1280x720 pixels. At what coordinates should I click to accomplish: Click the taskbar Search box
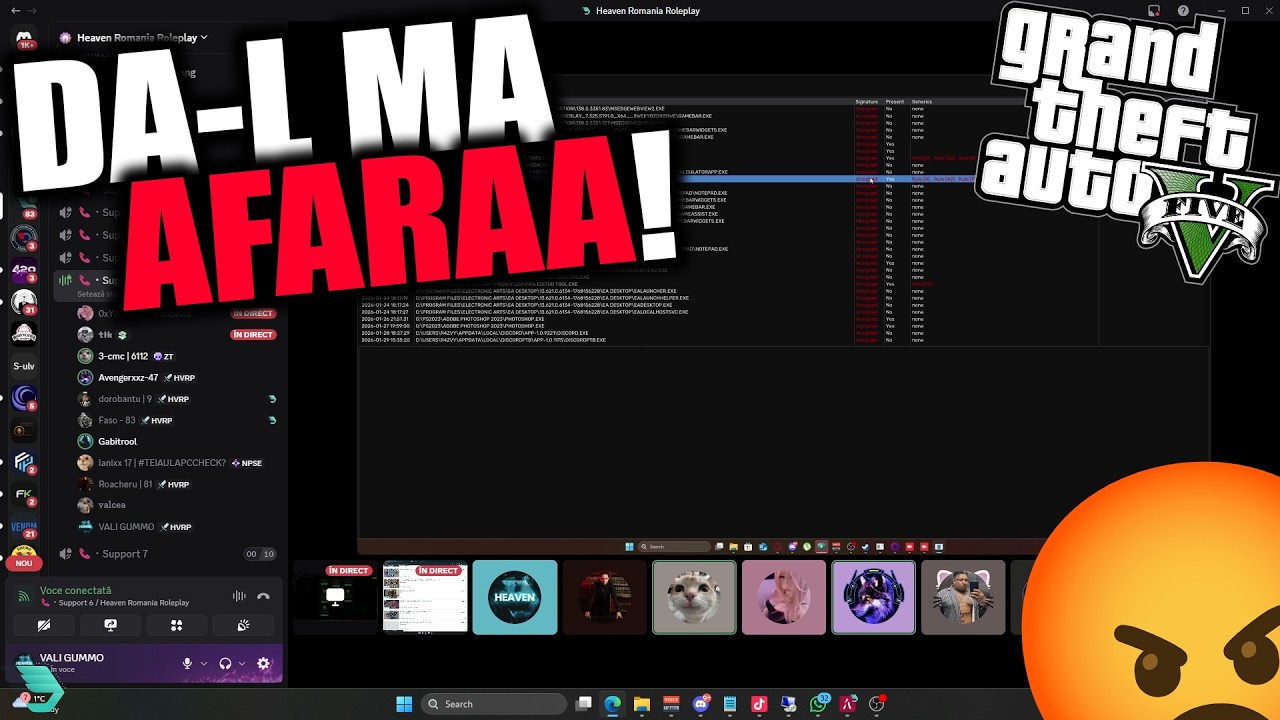[x=493, y=704]
